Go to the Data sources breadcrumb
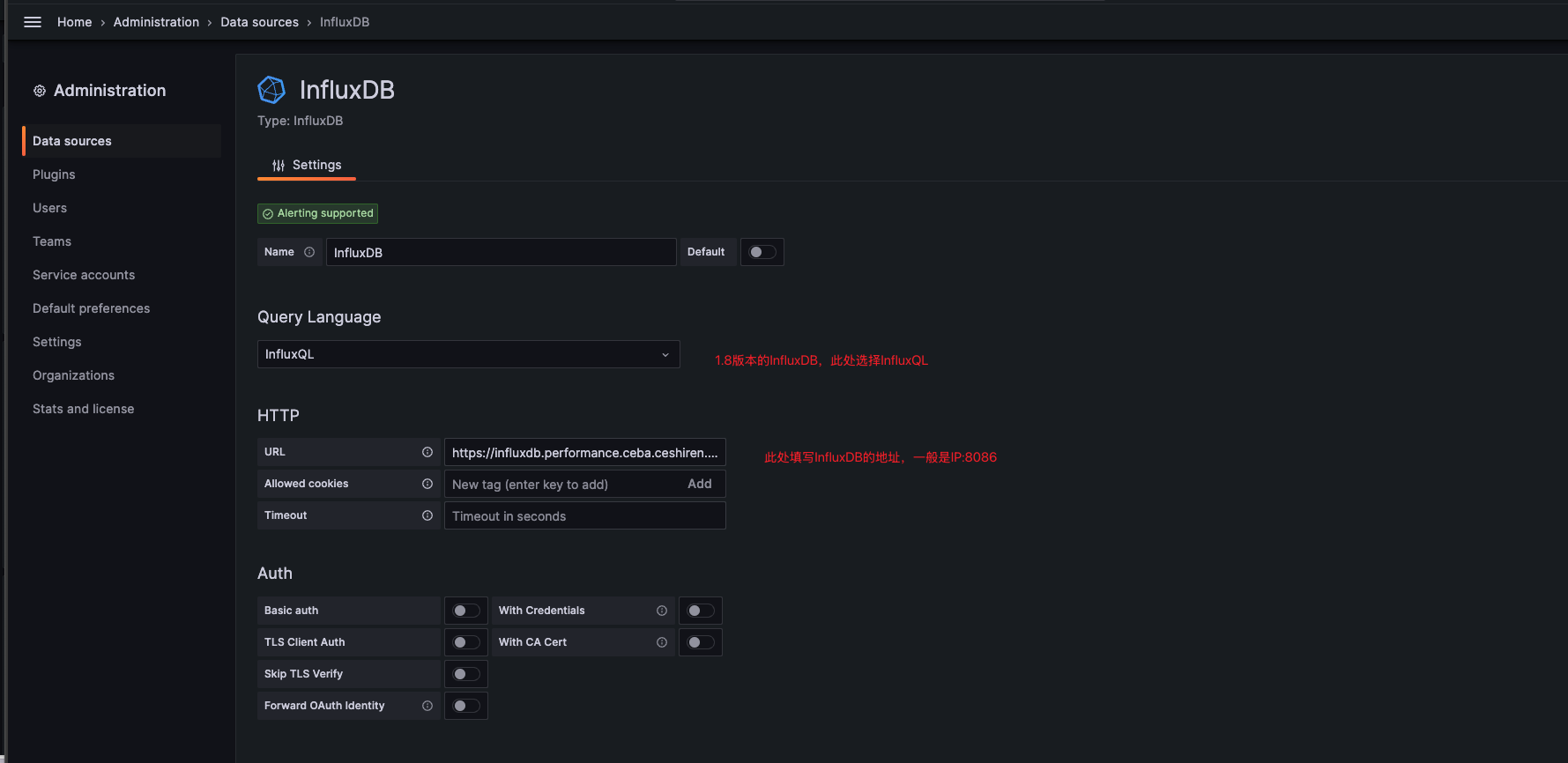The image size is (1568, 763). (x=259, y=22)
